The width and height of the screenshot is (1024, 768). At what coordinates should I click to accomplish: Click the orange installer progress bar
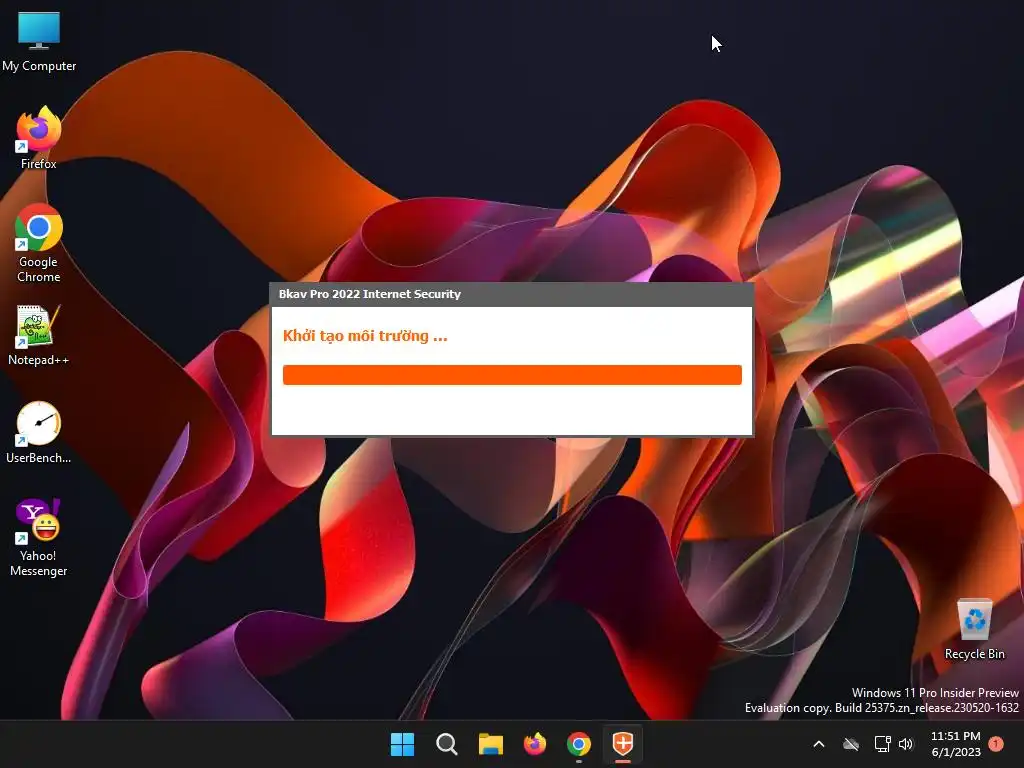pos(512,375)
